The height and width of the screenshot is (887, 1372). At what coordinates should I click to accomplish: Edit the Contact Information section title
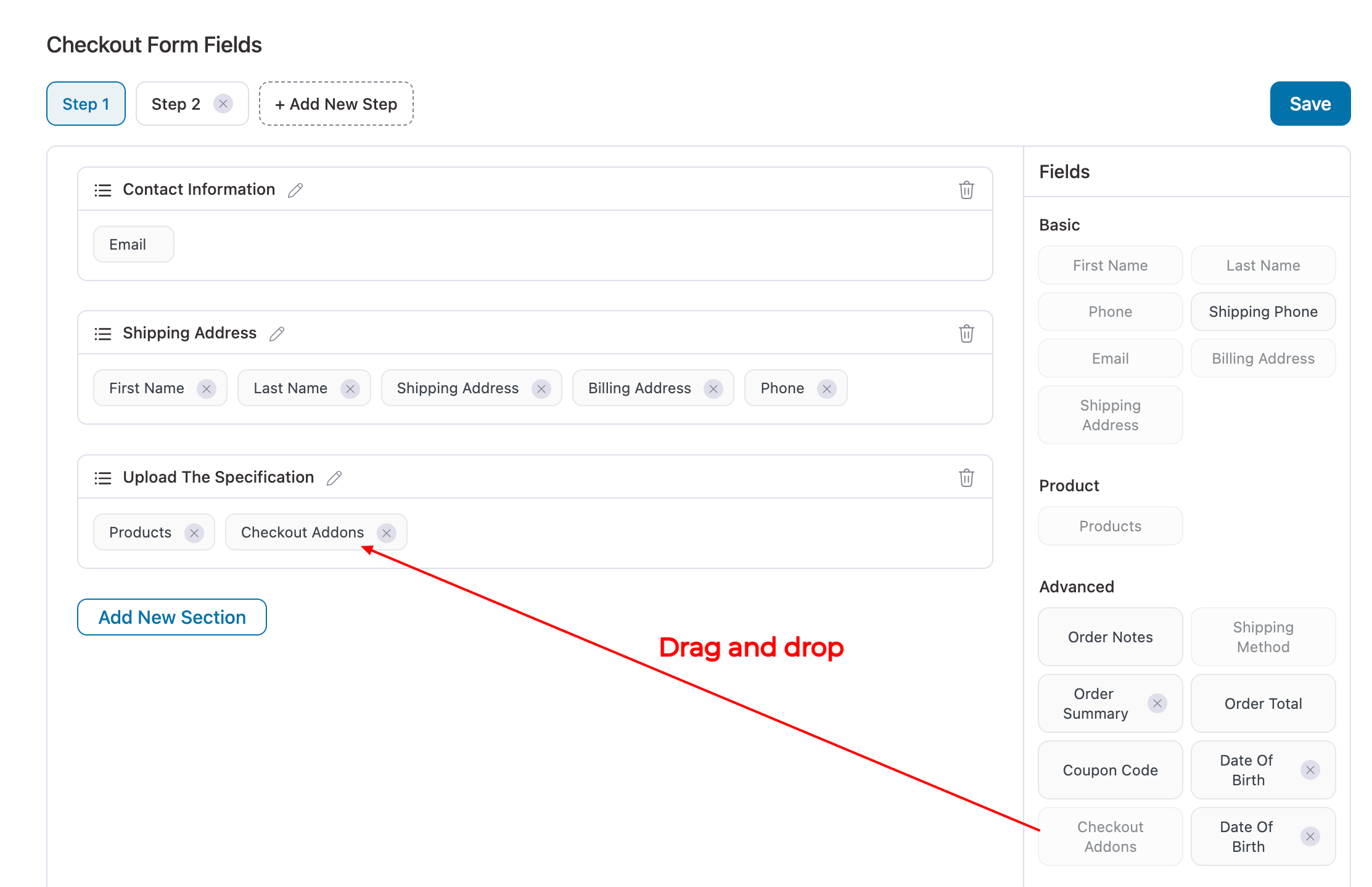tap(295, 190)
